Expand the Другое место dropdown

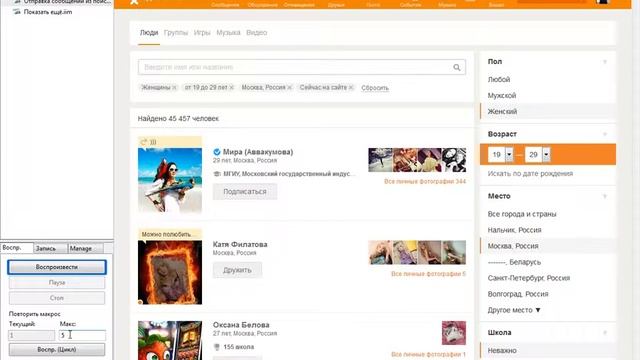(x=514, y=310)
